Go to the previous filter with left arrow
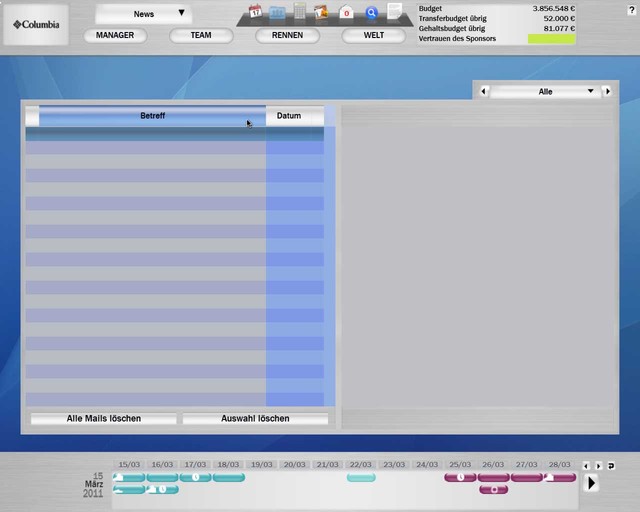The width and height of the screenshot is (640, 512). coord(484,91)
